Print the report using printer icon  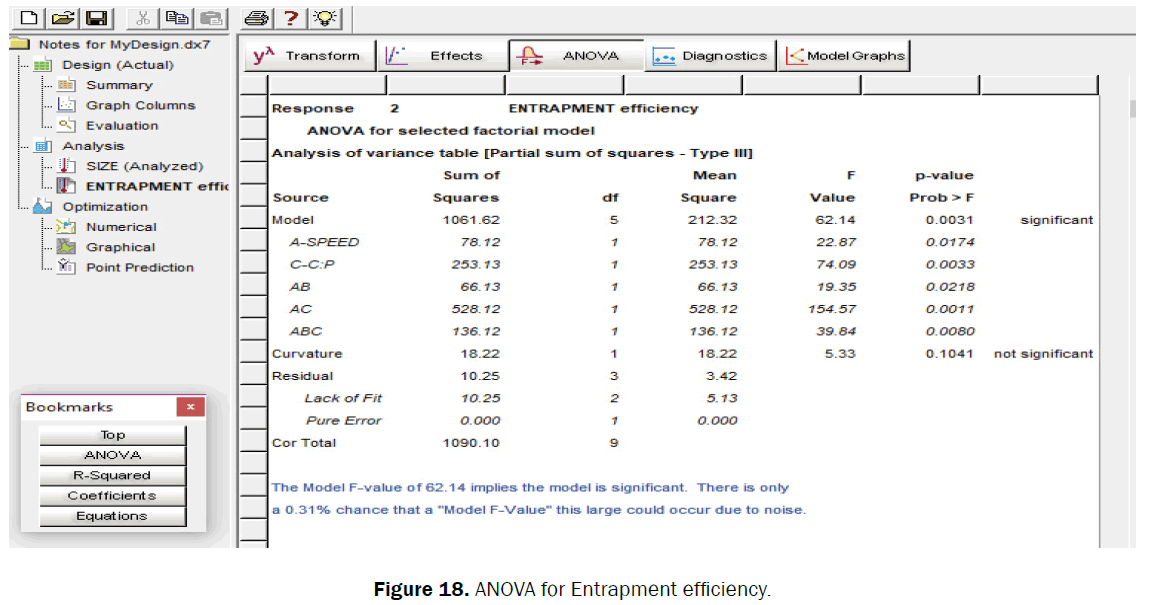click(x=257, y=18)
